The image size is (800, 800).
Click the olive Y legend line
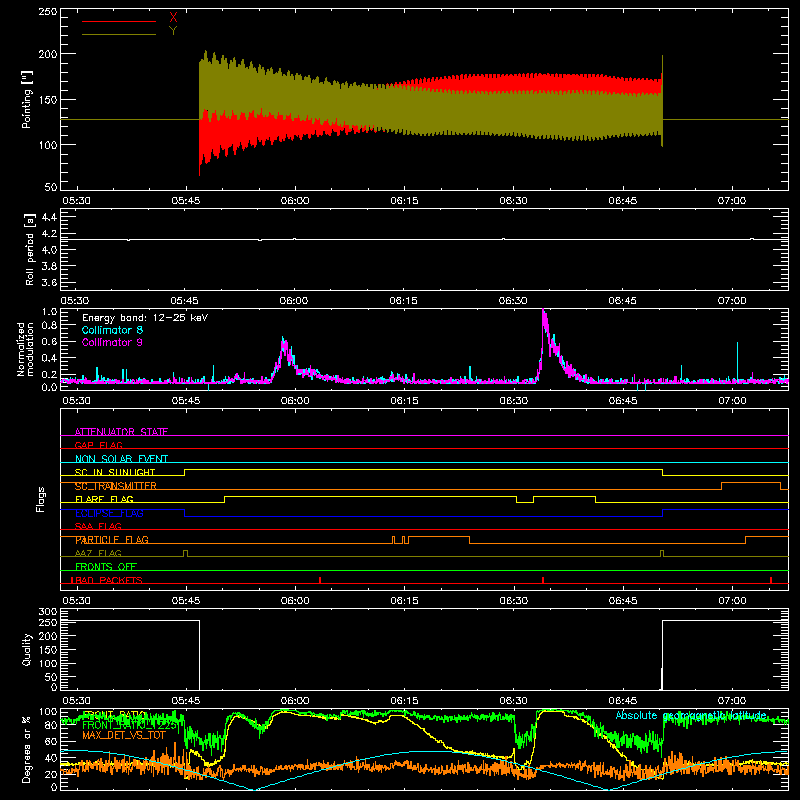pyautogui.click(x=119, y=34)
